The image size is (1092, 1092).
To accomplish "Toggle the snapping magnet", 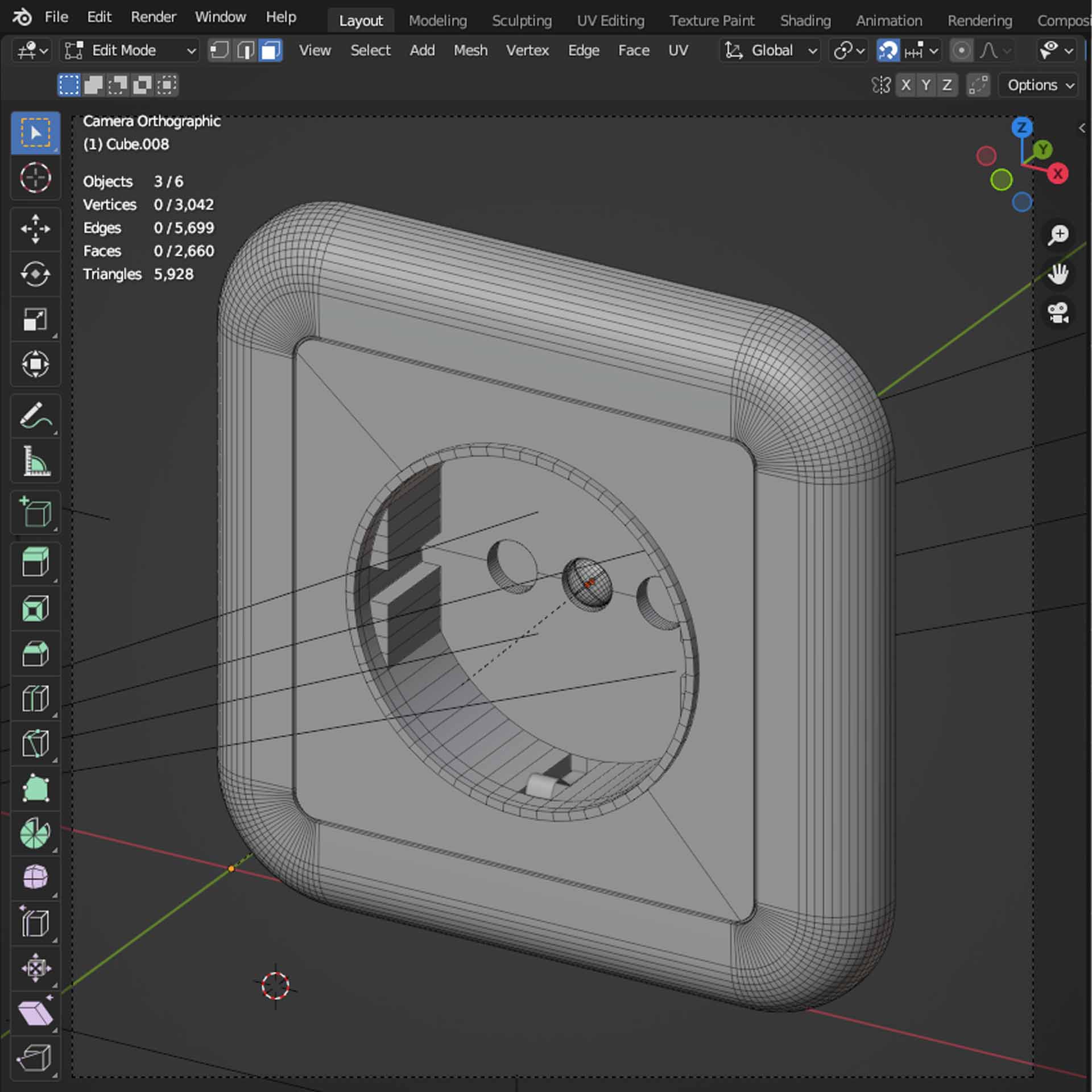I will click(x=888, y=51).
